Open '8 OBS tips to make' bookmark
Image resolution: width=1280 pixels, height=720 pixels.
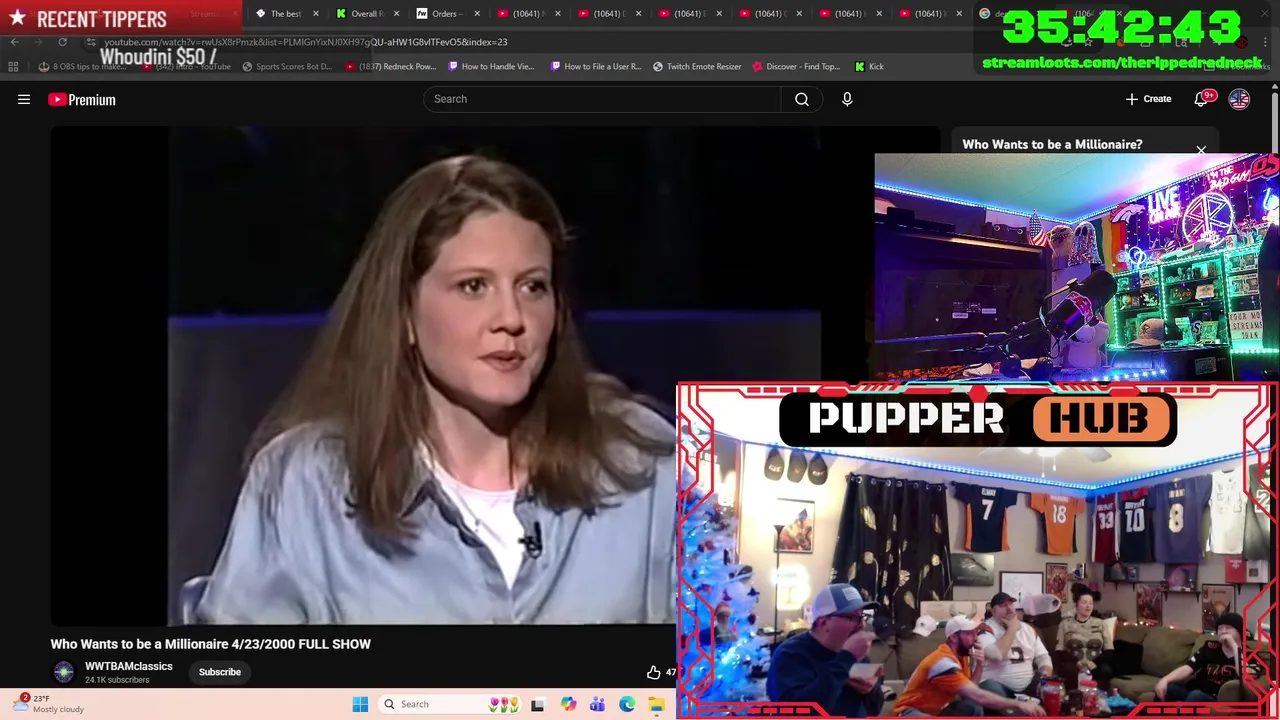(83, 66)
